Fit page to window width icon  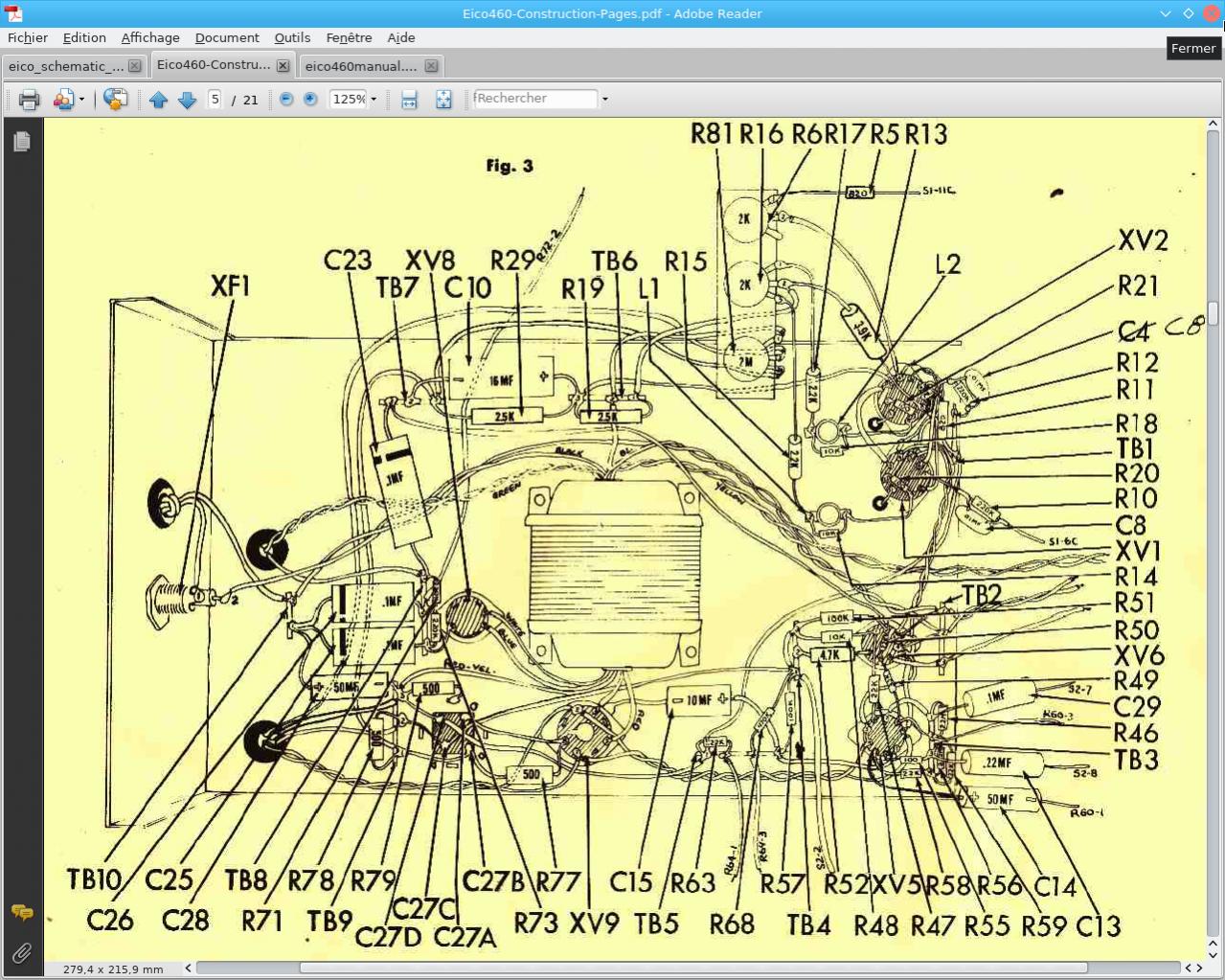409,99
